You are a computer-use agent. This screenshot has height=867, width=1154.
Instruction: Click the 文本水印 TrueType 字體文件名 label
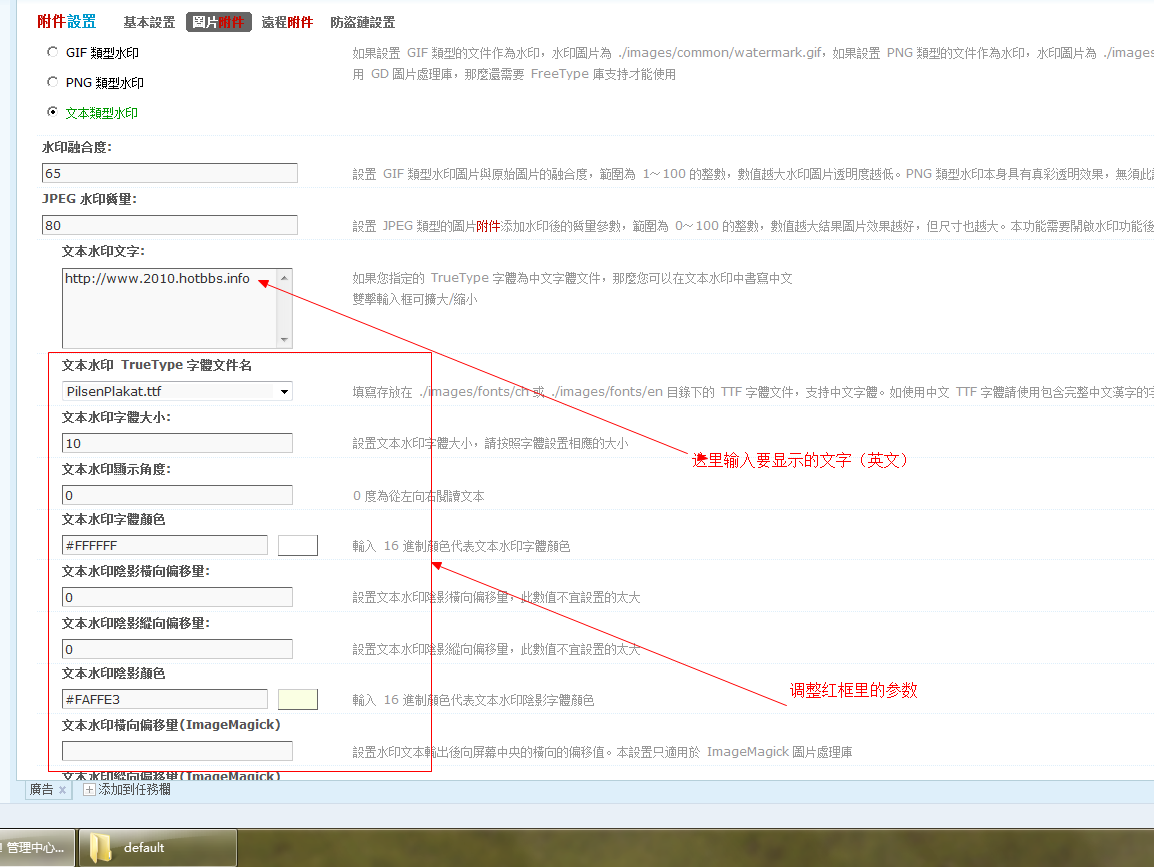[157, 365]
